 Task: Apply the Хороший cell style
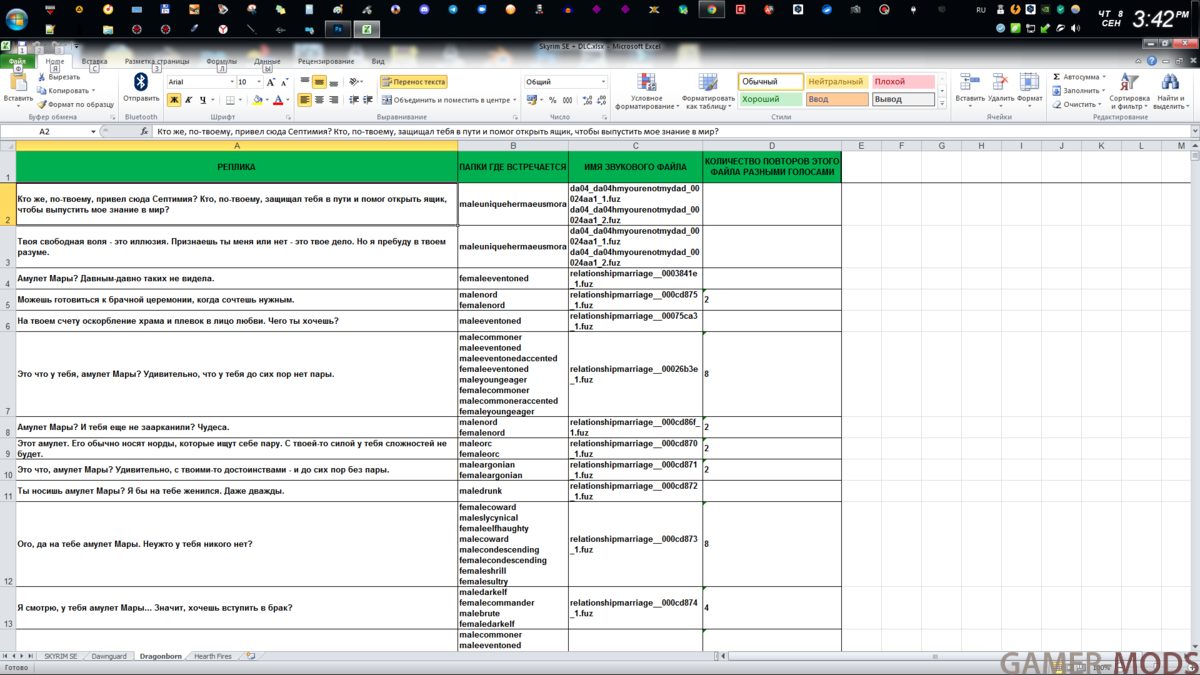tap(771, 100)
